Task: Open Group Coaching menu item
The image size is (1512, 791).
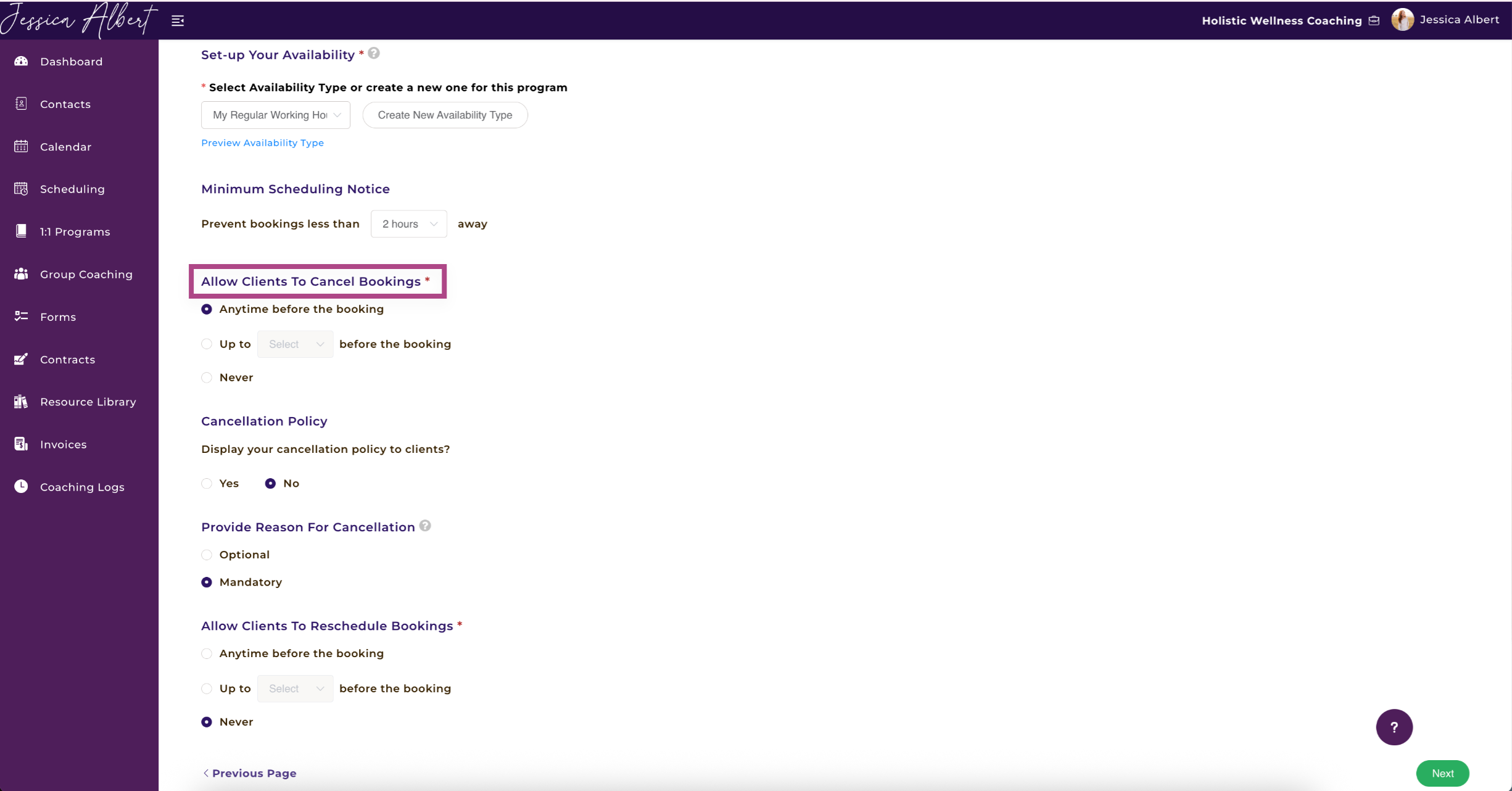Action: pyautogui.click(x=86, y=275)
